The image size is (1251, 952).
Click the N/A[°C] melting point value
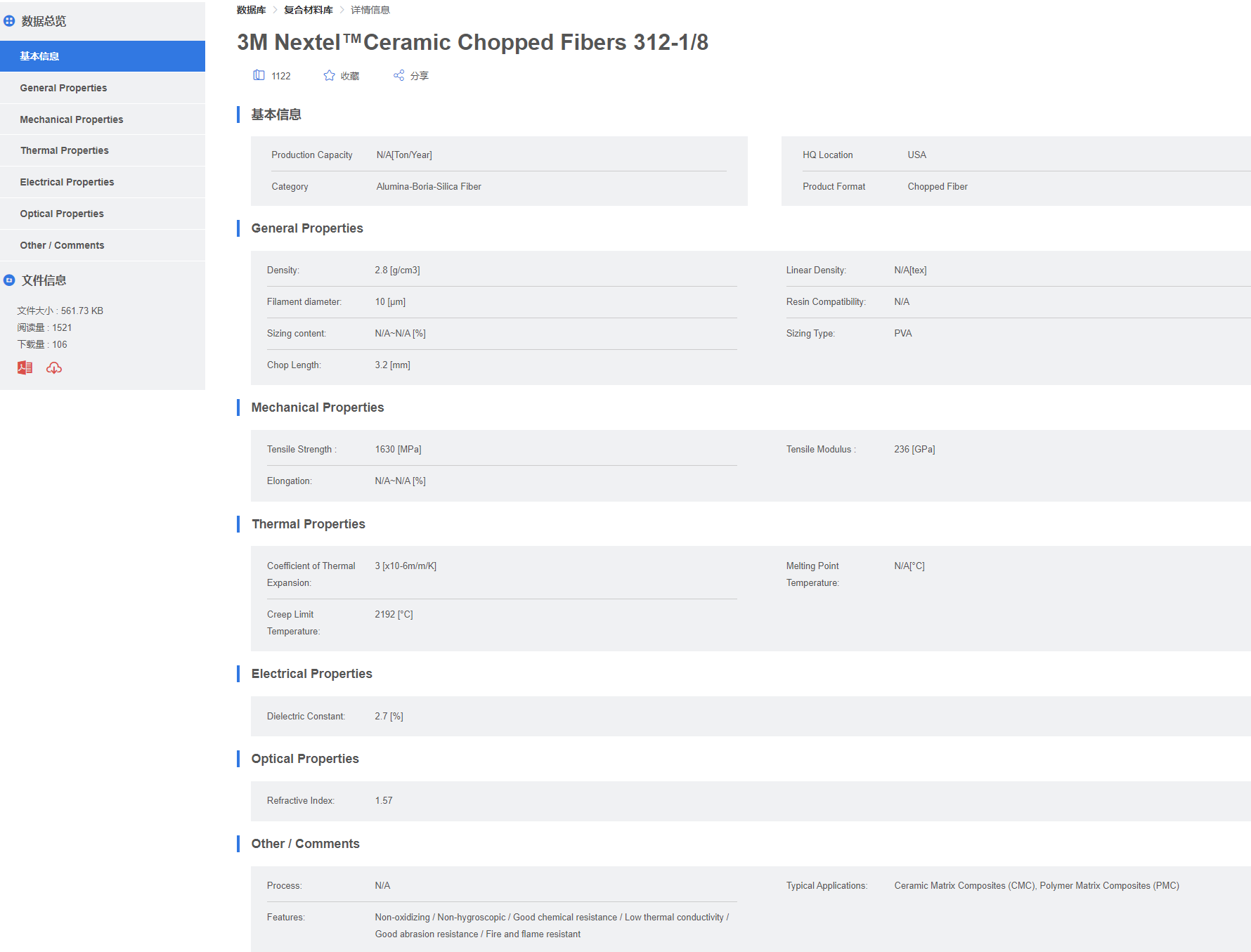tap(909, 566)
